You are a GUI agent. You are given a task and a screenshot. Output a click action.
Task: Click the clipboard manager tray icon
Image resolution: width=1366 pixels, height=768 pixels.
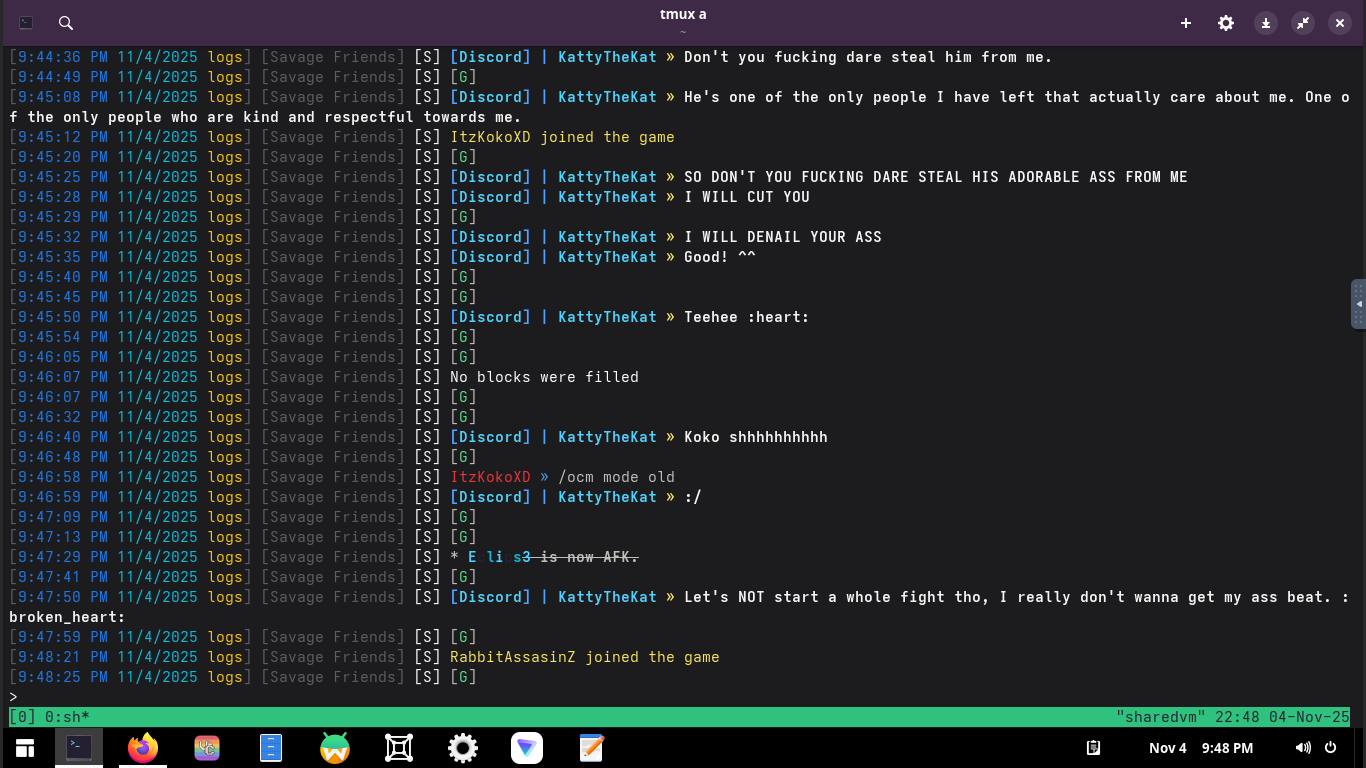[x=1094, y=748]
